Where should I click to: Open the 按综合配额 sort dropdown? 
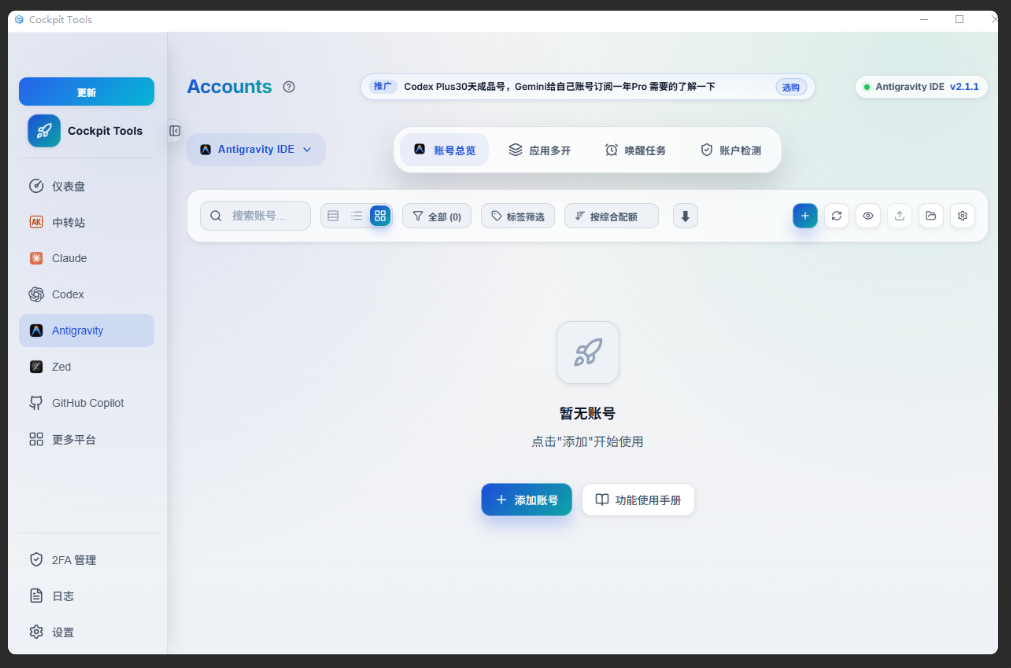pyautogui.click(x=611, y=216)
